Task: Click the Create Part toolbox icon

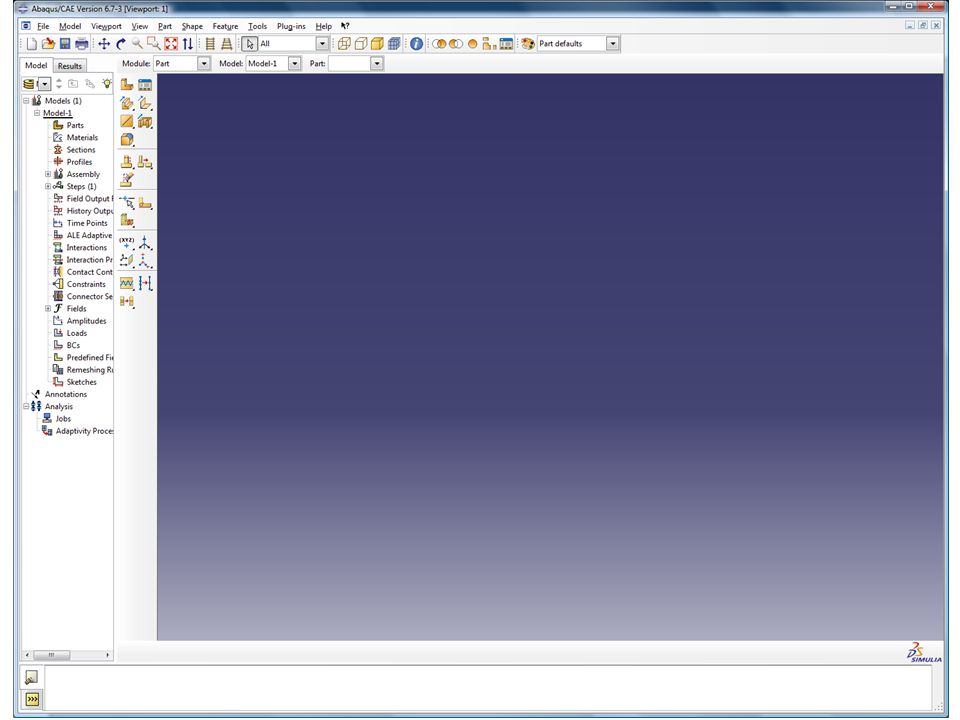Action: [x=127, y=84]
